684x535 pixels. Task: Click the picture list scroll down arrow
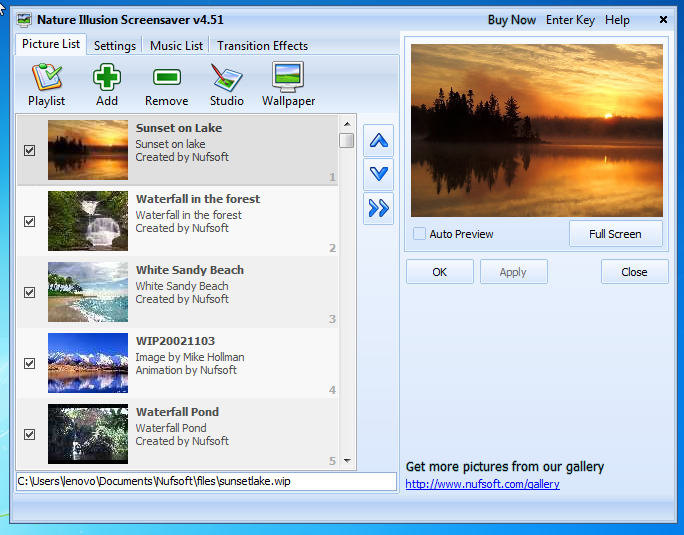point(347,460)
